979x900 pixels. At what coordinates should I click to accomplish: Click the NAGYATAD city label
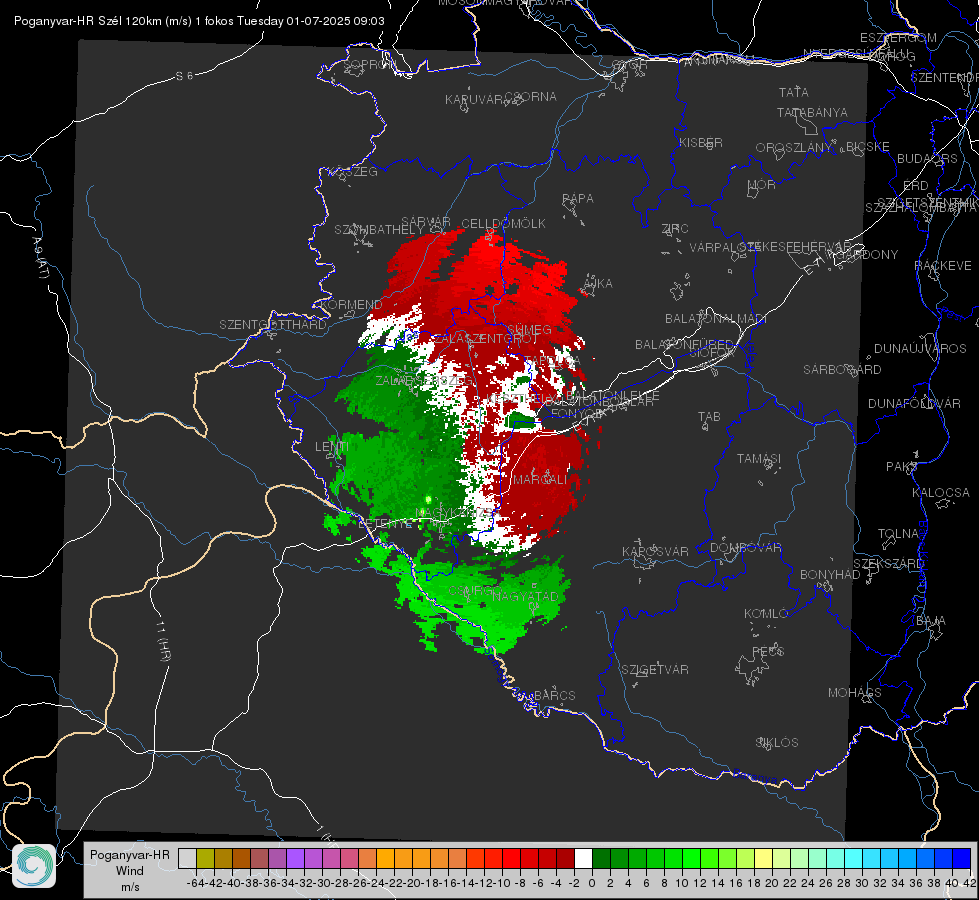(525, 596)
